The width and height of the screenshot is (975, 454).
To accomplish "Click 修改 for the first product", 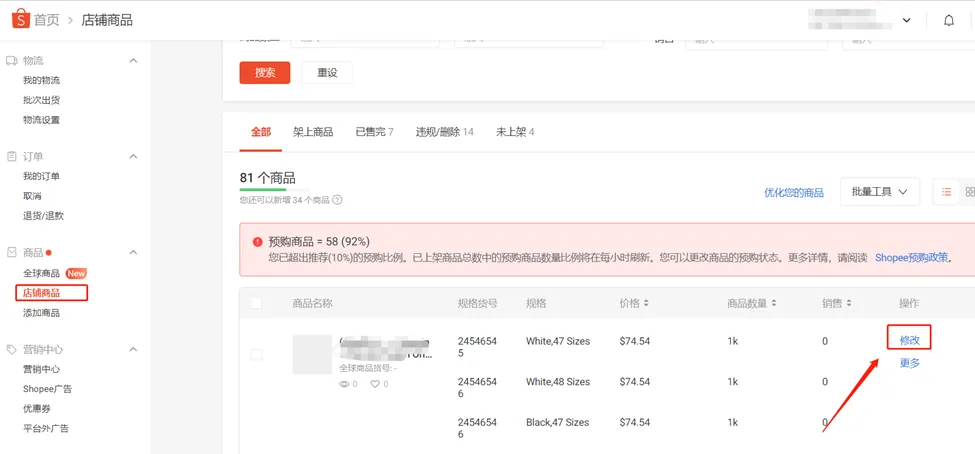I will 909,340.
